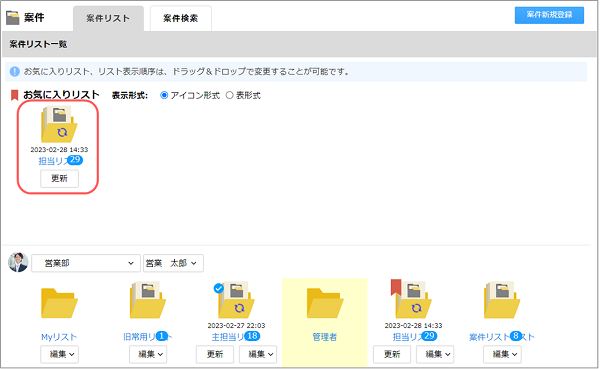This screenshot has width=600, height=369.
Task: Click the 案件新規登録 button
Action: coord(549,15)
